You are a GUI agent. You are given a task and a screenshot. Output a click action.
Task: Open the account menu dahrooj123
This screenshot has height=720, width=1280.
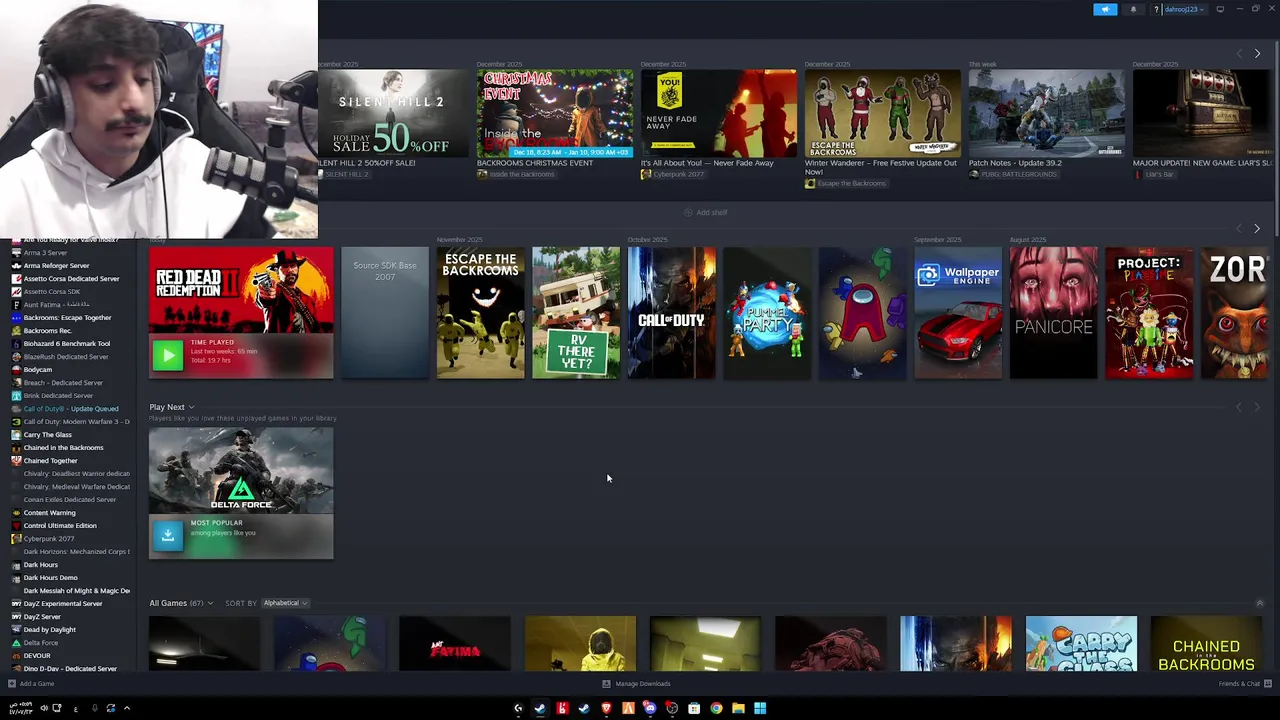click(x=1182, y=9)
